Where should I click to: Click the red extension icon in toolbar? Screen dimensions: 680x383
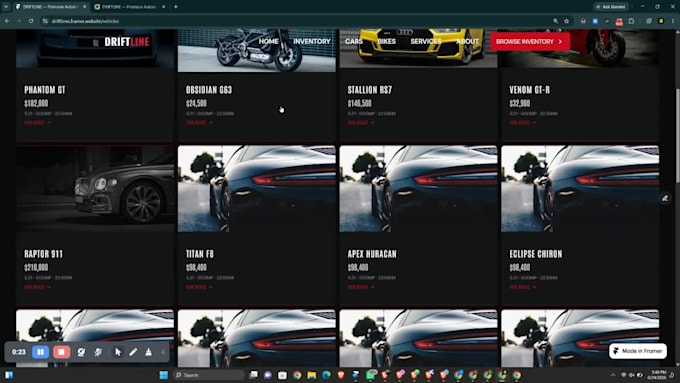[x=619, y=21]
